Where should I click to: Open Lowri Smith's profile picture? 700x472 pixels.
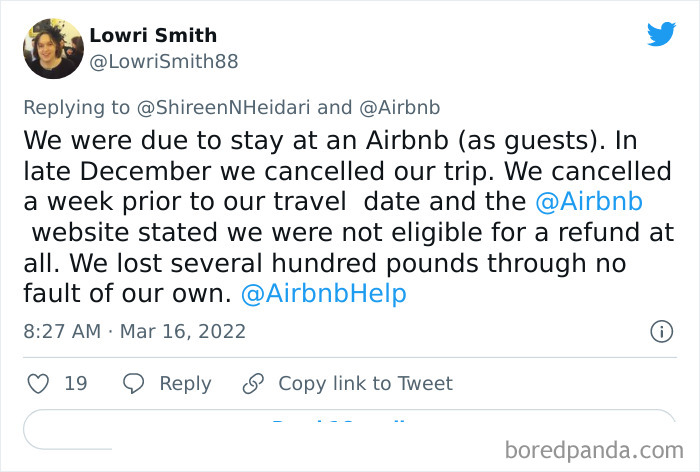(53, 48)
